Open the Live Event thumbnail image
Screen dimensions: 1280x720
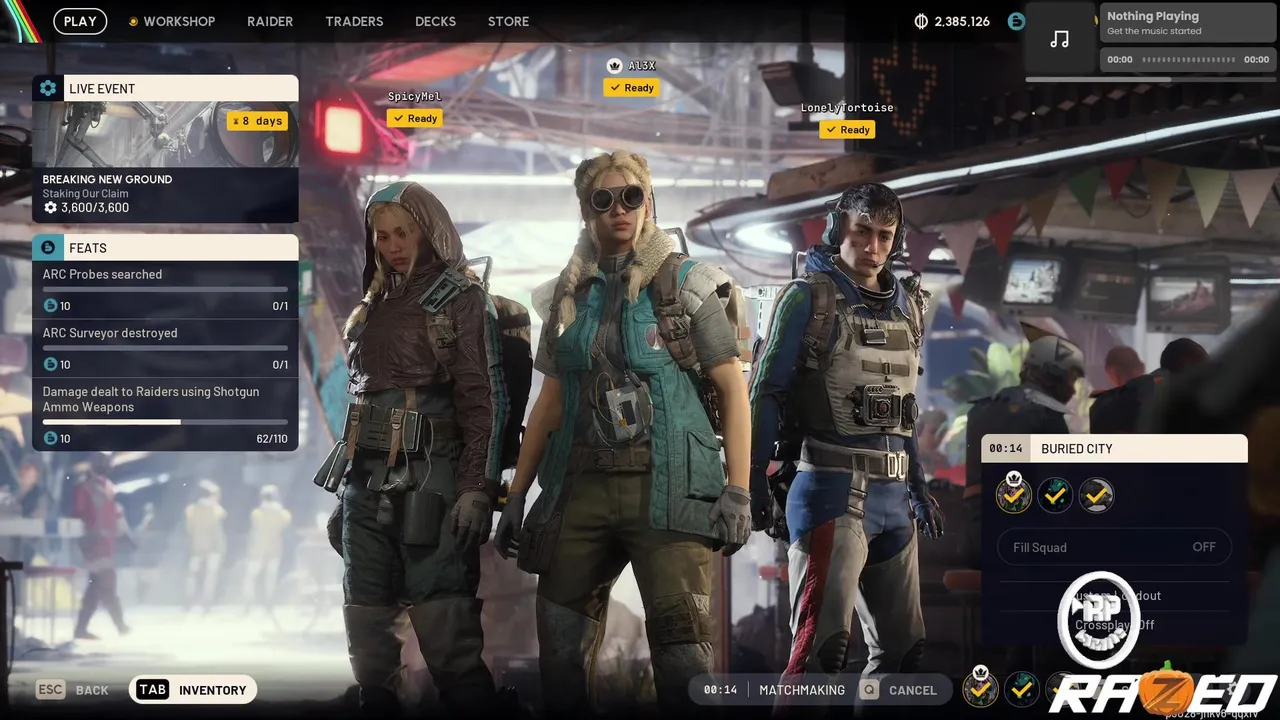(x=165, y=134)
